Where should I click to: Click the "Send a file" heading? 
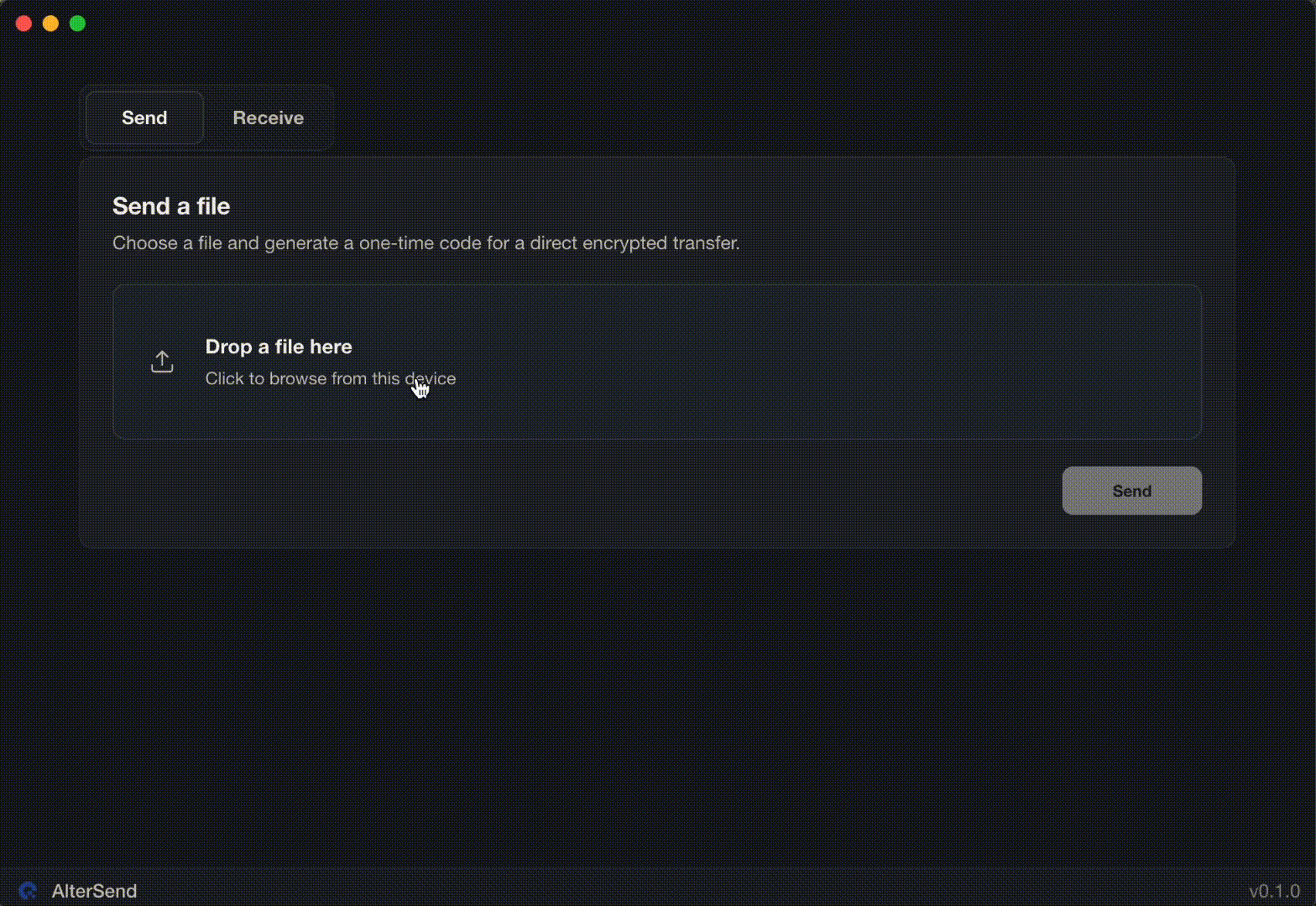point(171,206)
